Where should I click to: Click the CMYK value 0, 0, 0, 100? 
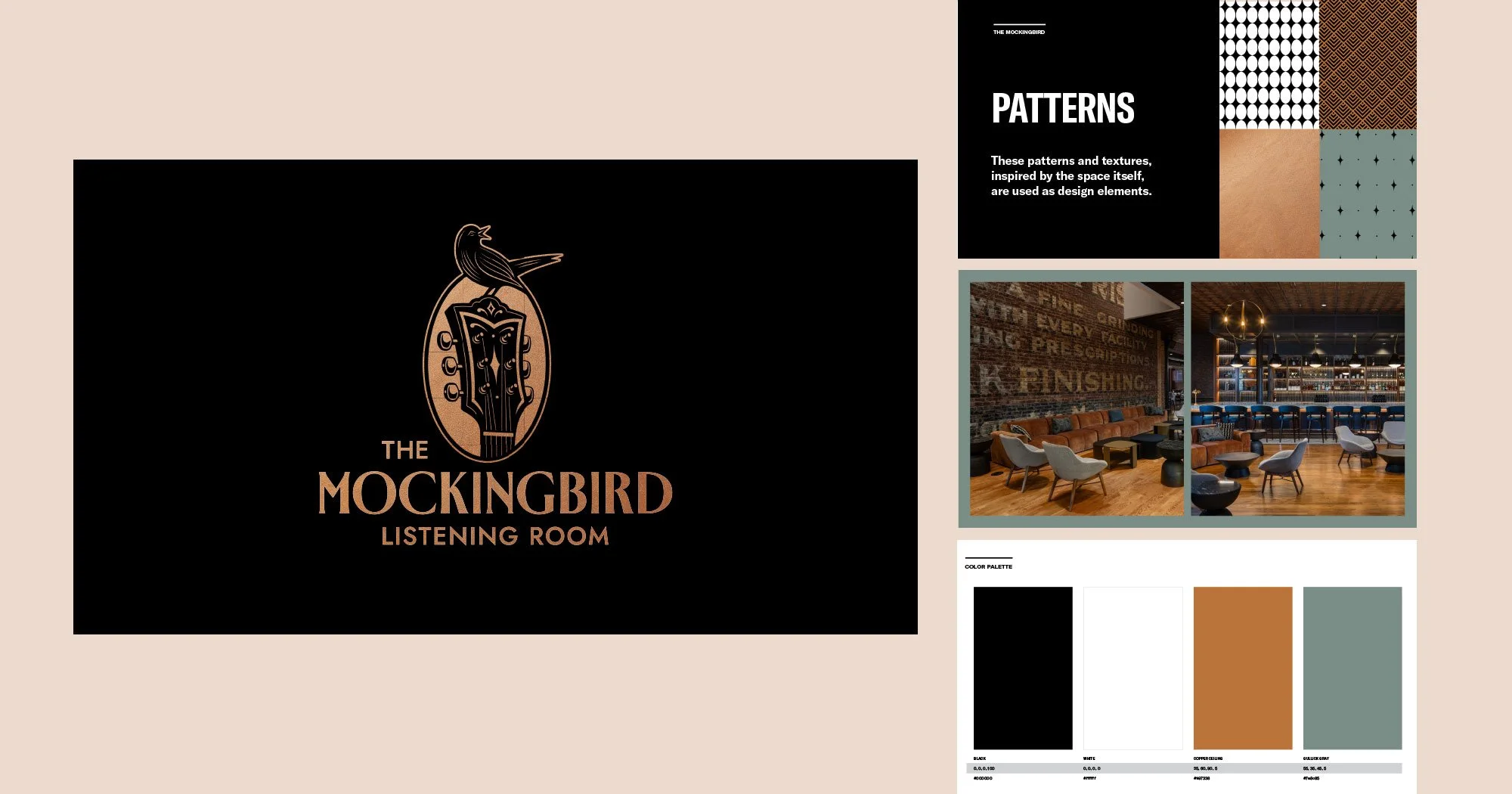[984, 768]
